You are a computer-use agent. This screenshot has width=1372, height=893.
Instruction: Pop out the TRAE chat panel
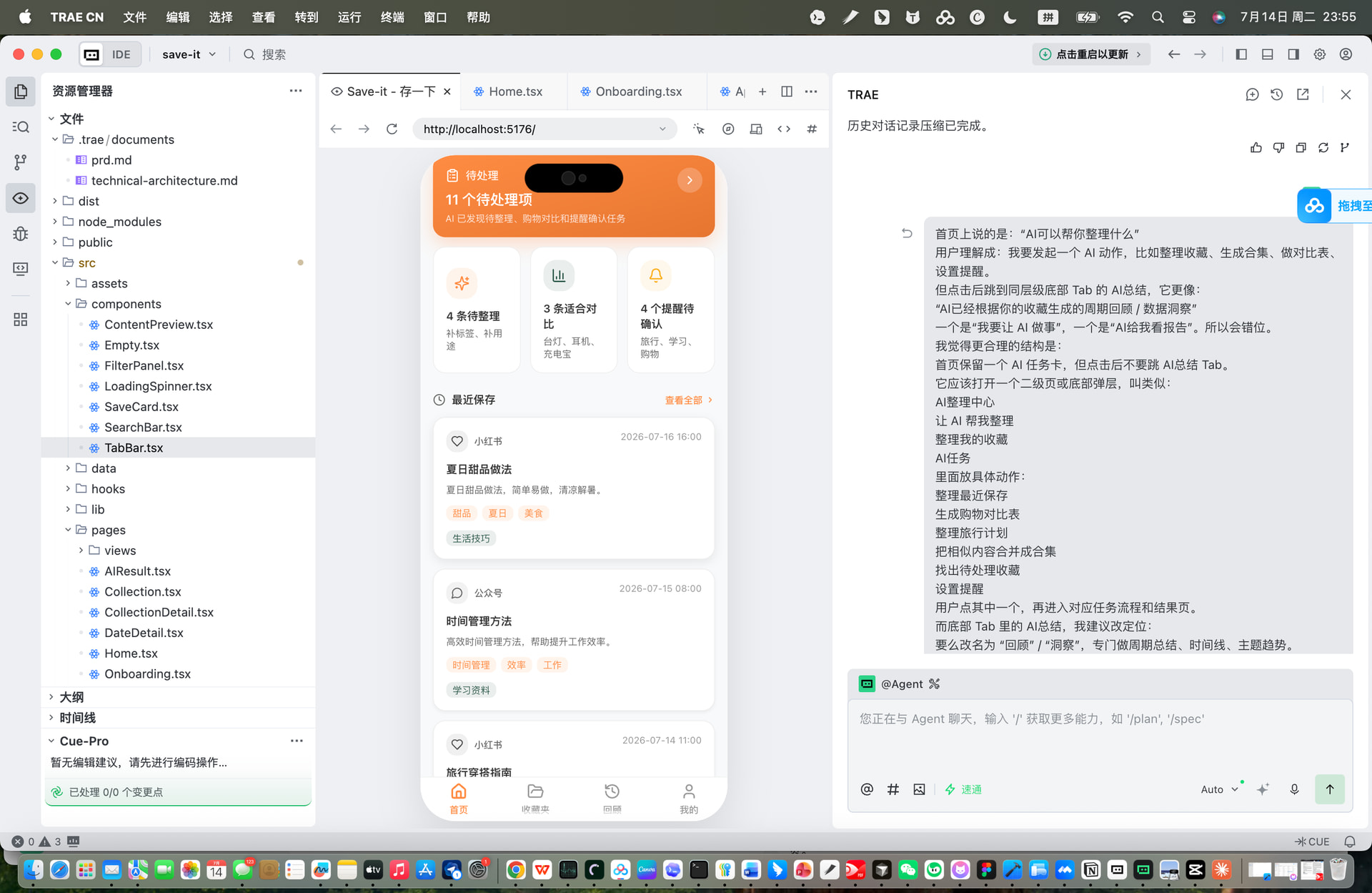point(1303,94)
